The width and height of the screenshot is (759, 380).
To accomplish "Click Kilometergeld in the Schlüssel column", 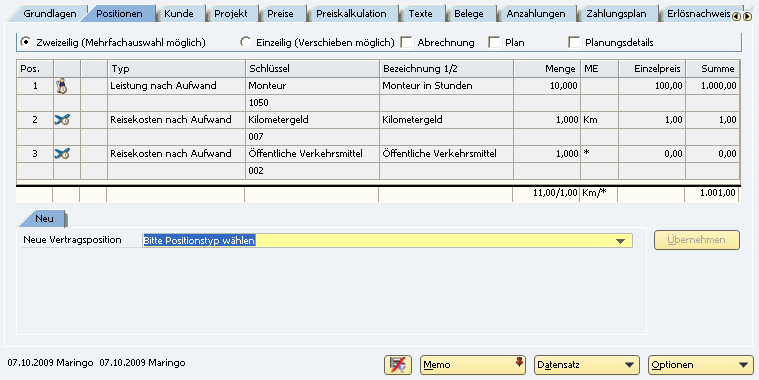I will pos(312,120).
